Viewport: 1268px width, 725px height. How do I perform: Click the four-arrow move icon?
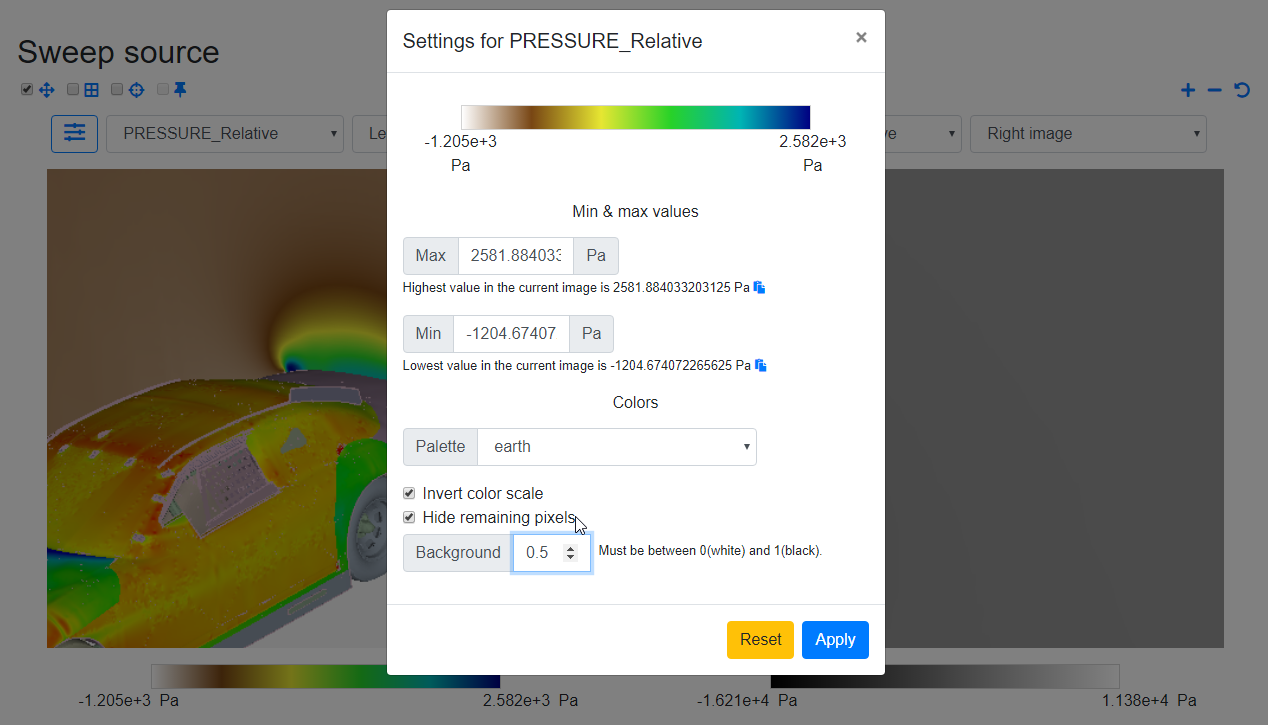pyautogui.click(x=46, y=90)
